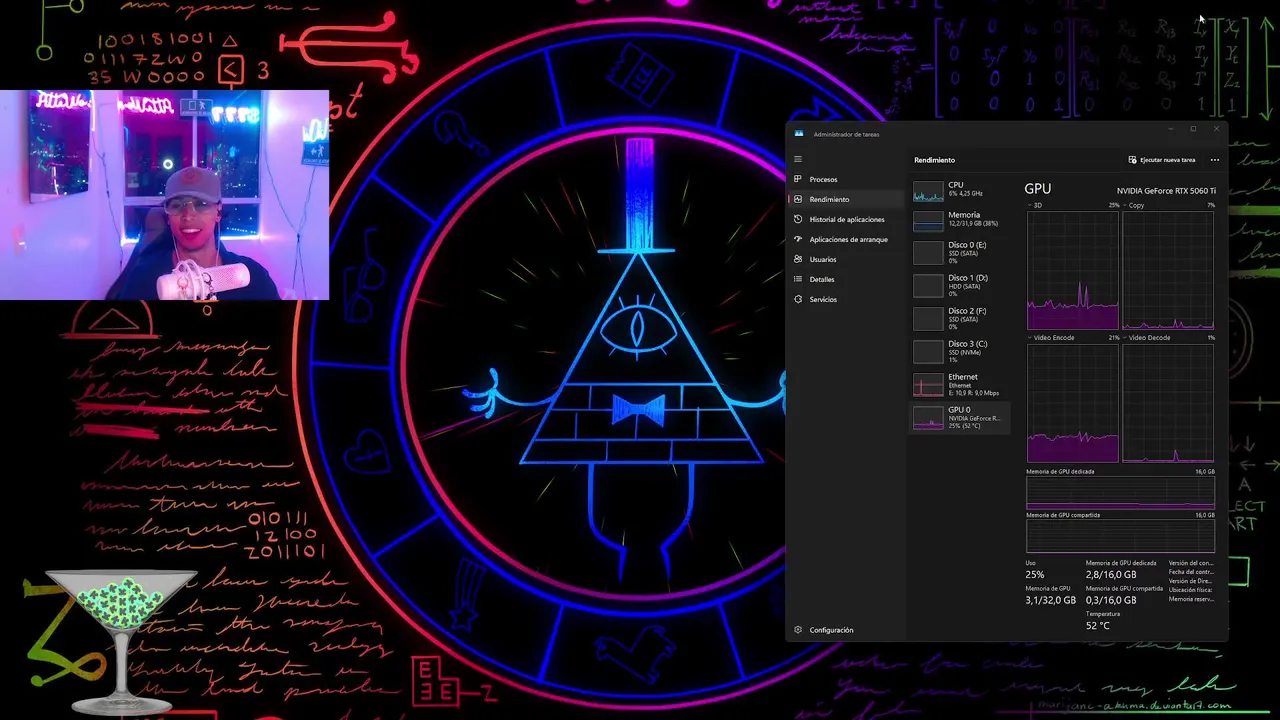Image resolution: width=1280 pixels, height=720 pixels.
Task: Click the Versión de Dire... label
Action: tap(1191, 581)
